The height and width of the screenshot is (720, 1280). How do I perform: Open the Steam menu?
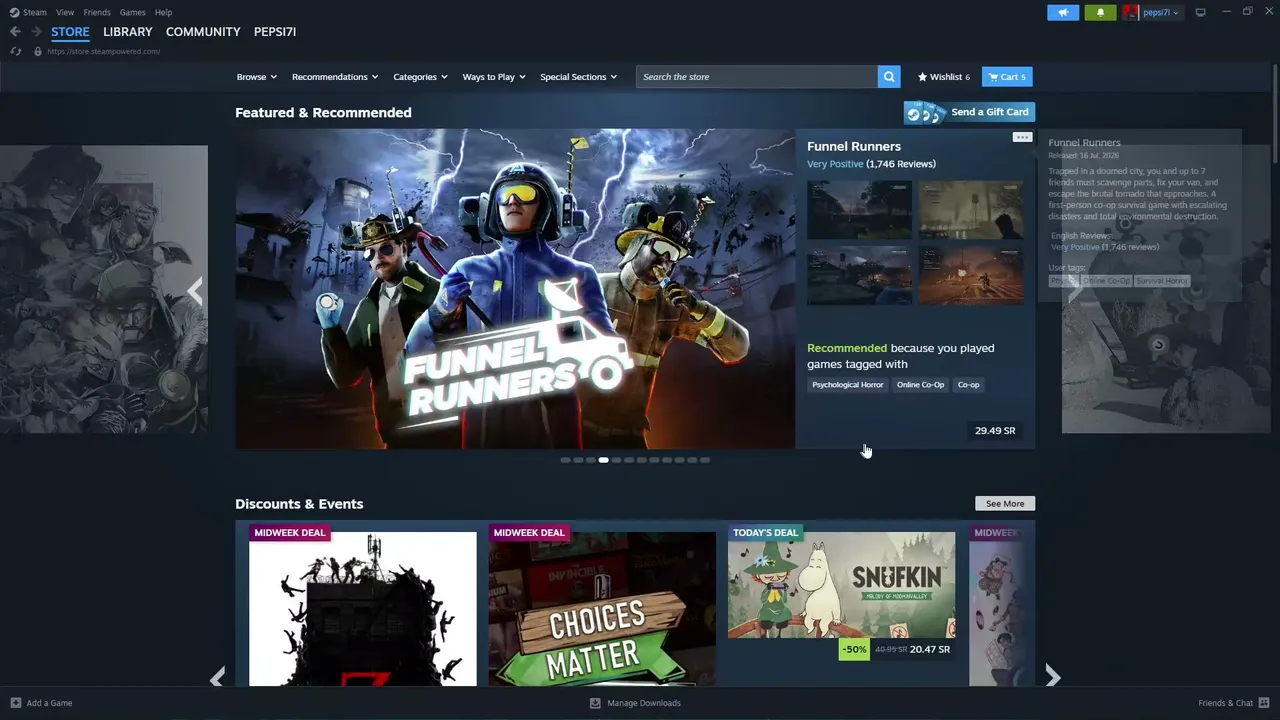pos(35,12)
